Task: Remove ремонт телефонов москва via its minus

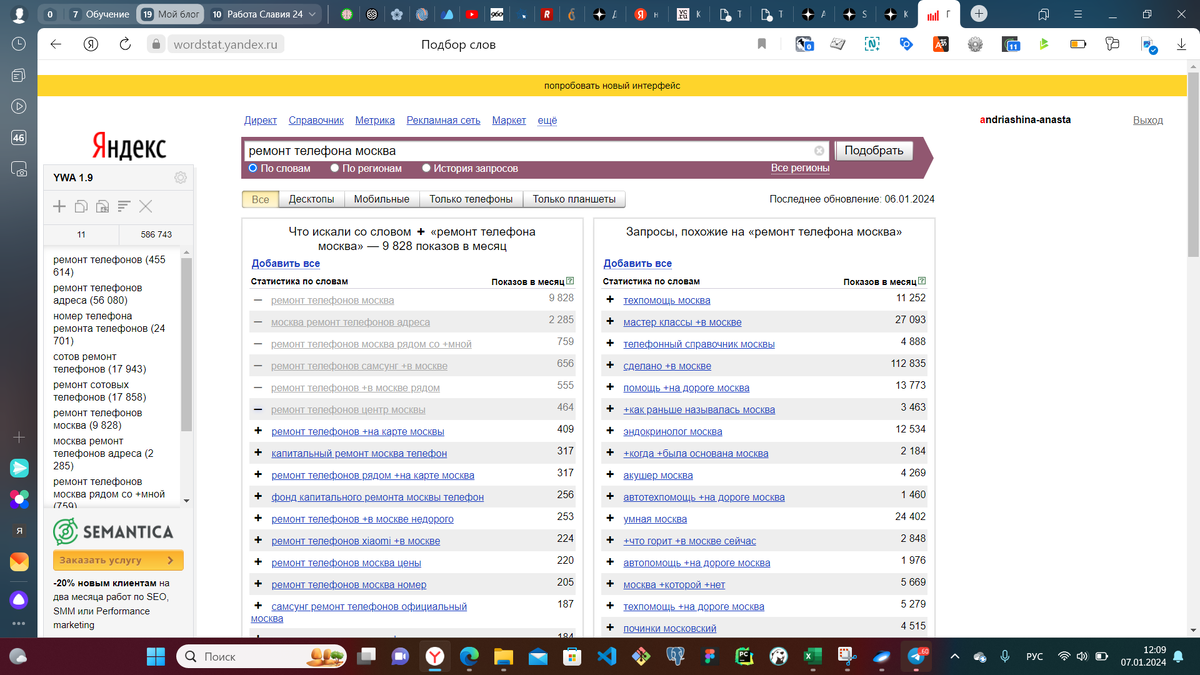Action: point(258,300)
